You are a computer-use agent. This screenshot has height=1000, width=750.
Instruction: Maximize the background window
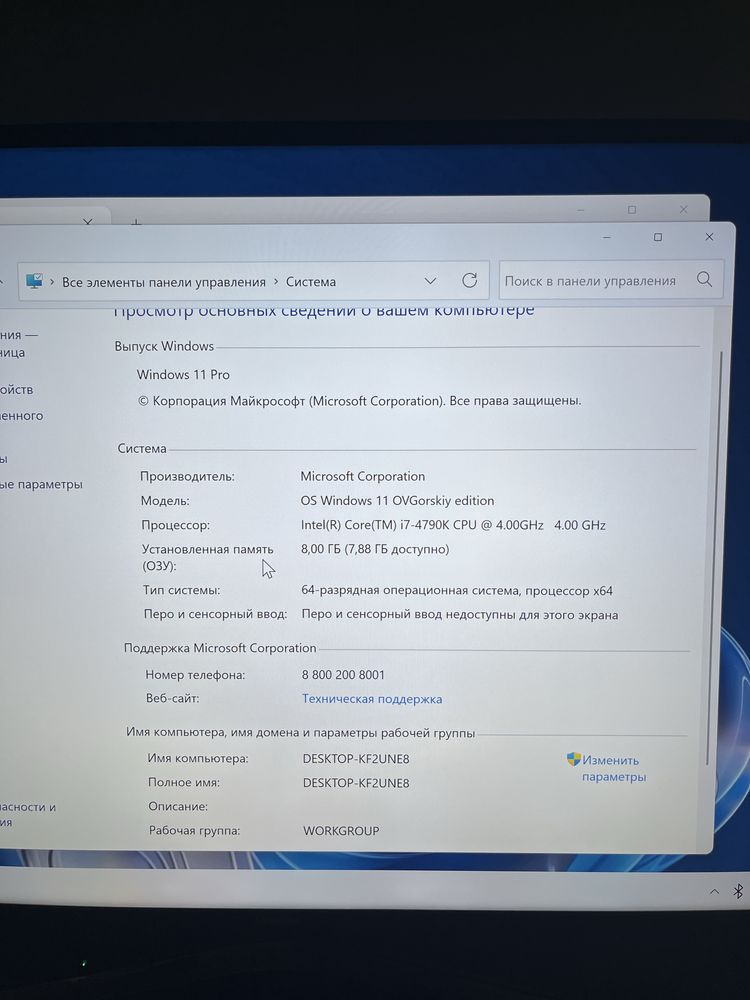coord(631,209)
